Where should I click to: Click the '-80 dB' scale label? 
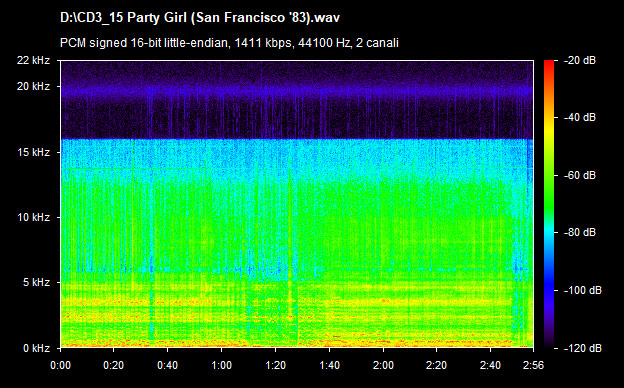580,232
